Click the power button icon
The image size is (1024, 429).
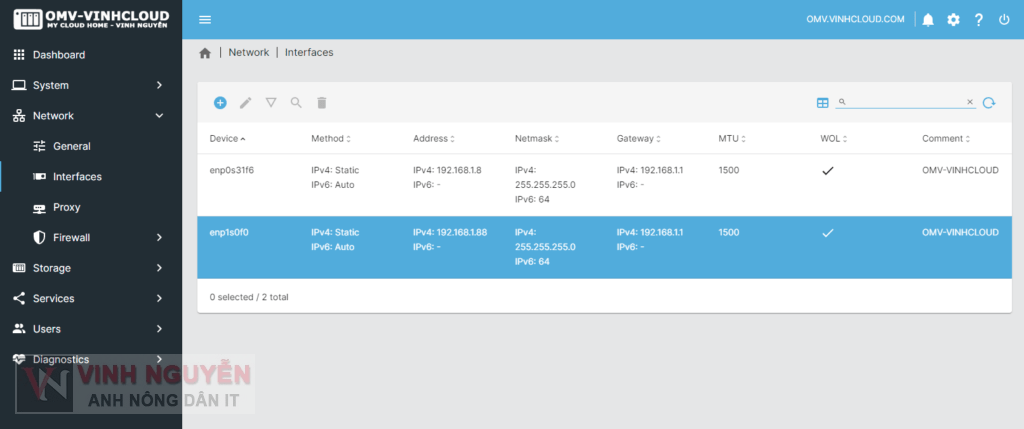click(x=1004, y=20)
